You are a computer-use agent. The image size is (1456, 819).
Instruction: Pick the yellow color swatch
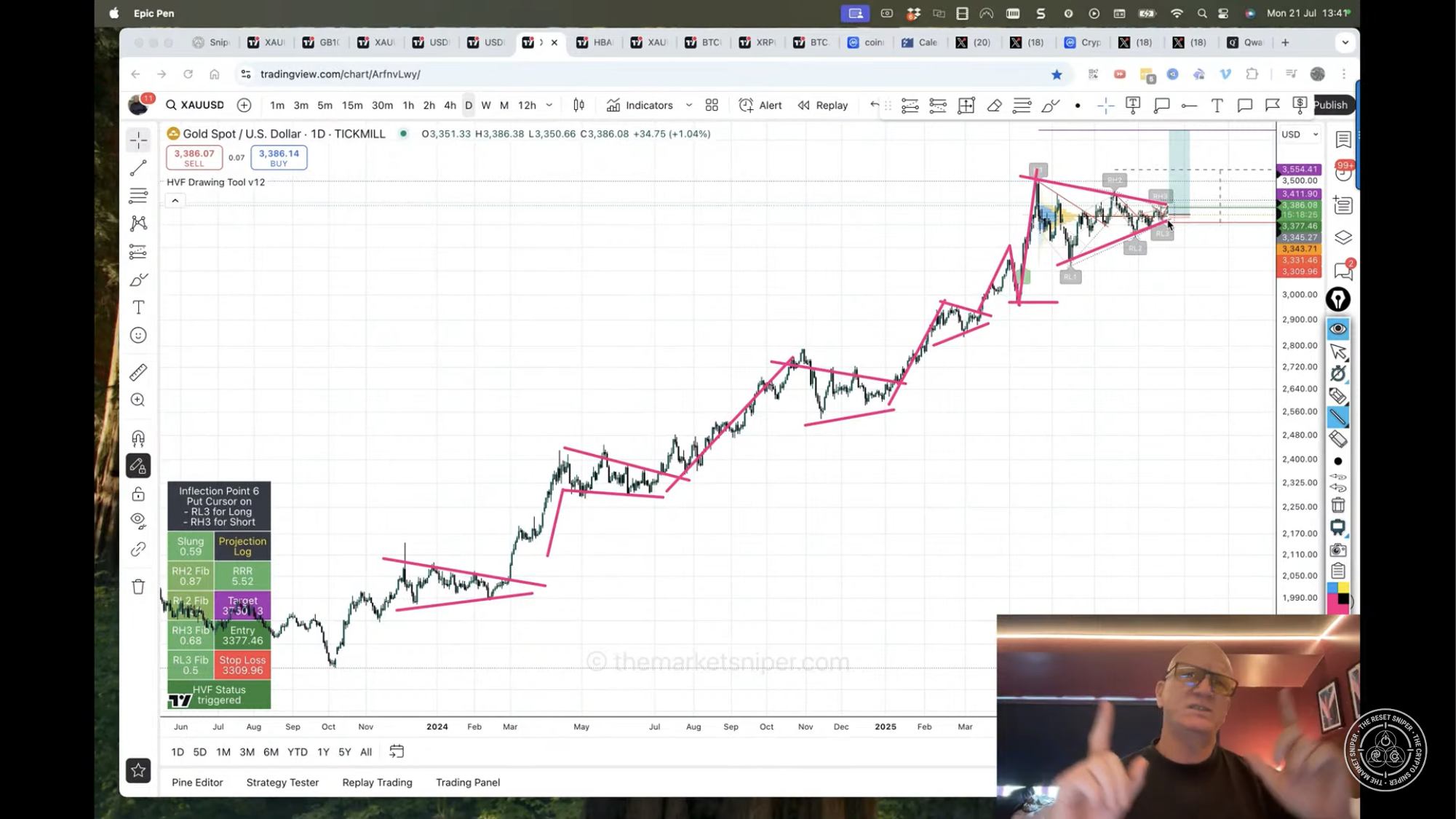pos(1343,587)
